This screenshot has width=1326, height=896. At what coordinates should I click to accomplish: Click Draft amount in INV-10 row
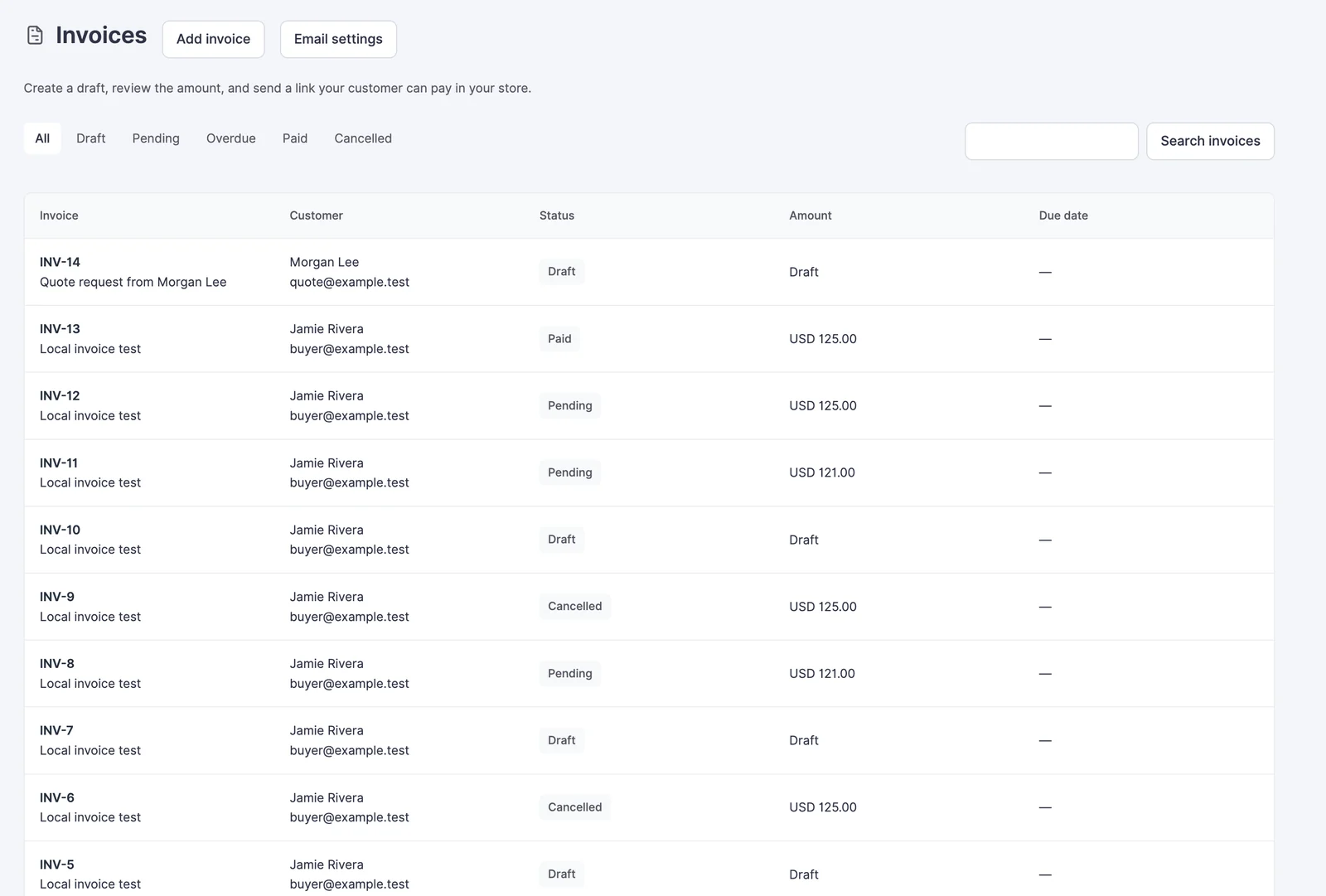point(804,540)
